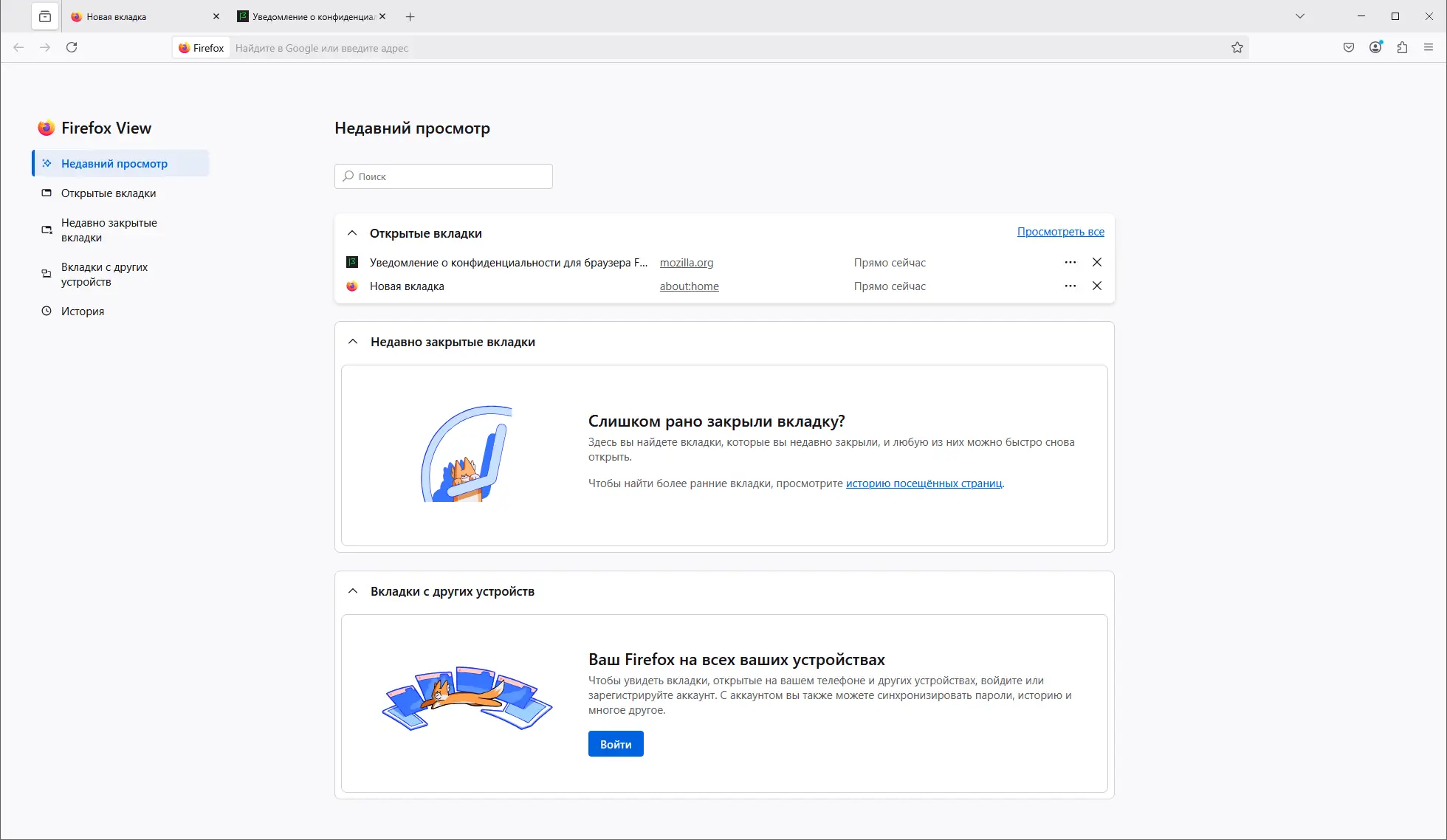Reload the current page

(72, 47)
